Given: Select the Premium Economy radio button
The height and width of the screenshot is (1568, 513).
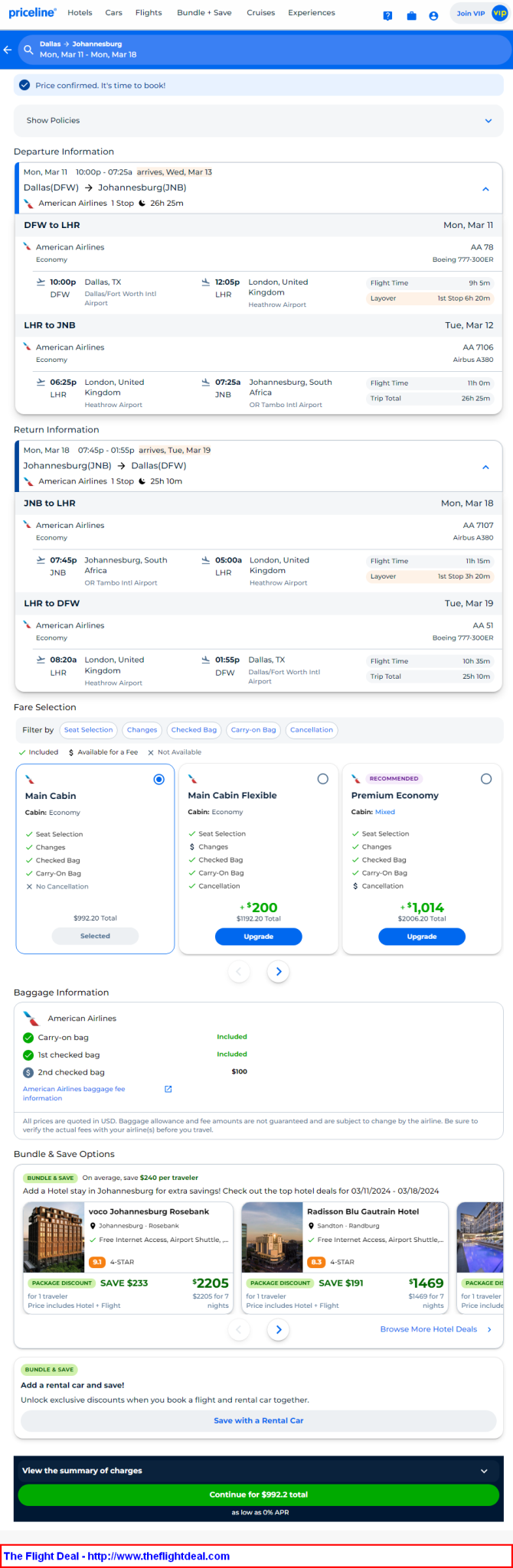Looking at the screenshot, I should point(486,779).
